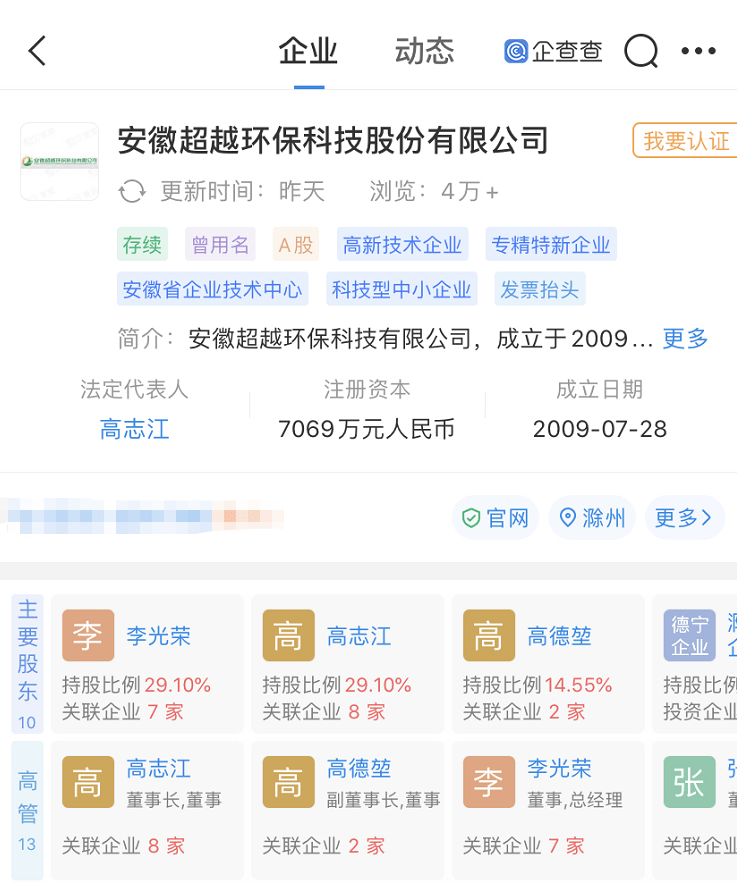Open the search magnifier icon
This screenshot has width=737, height=886.
pos(641,51)
